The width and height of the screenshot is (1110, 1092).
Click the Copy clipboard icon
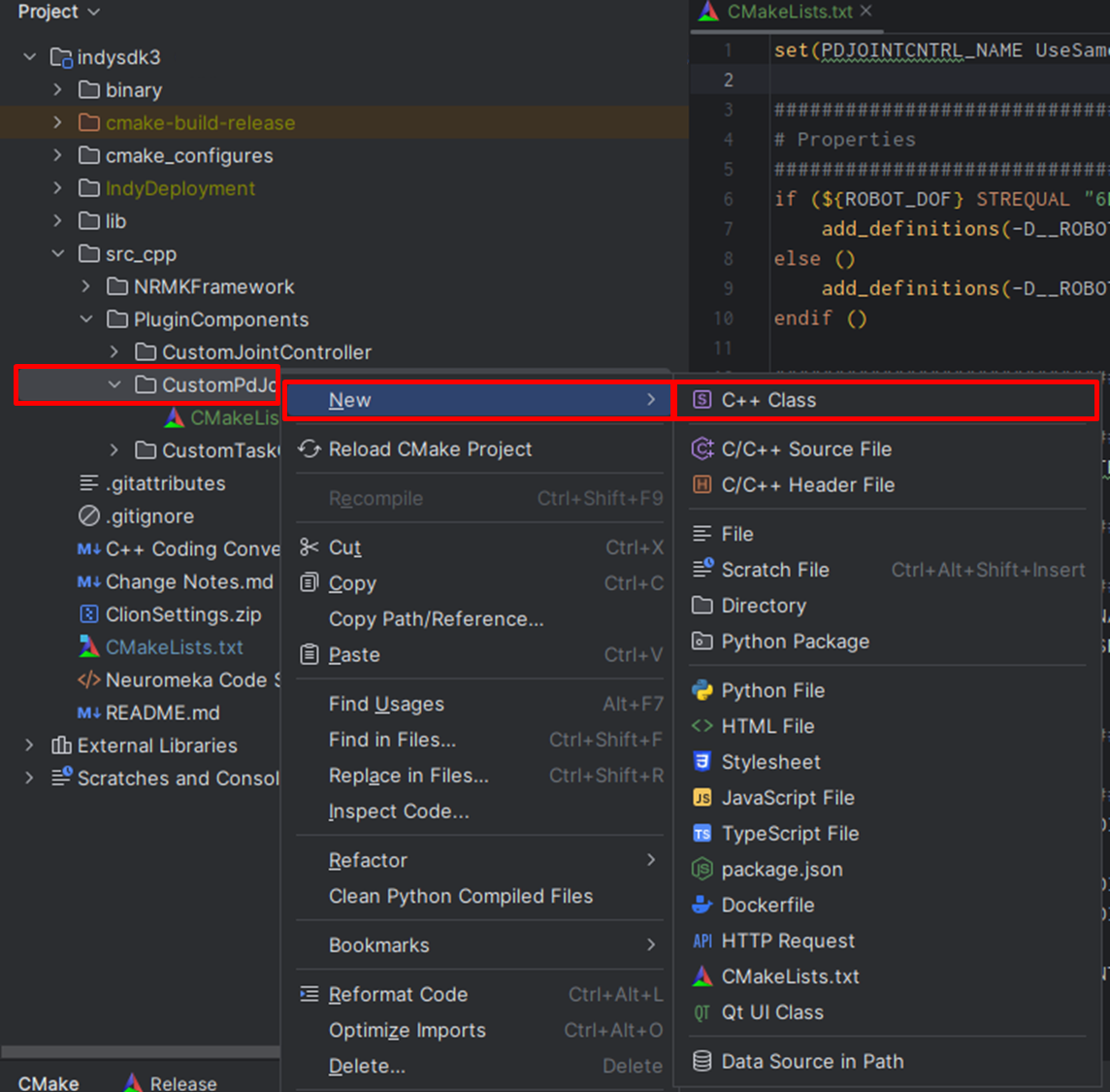pos(310,582)
